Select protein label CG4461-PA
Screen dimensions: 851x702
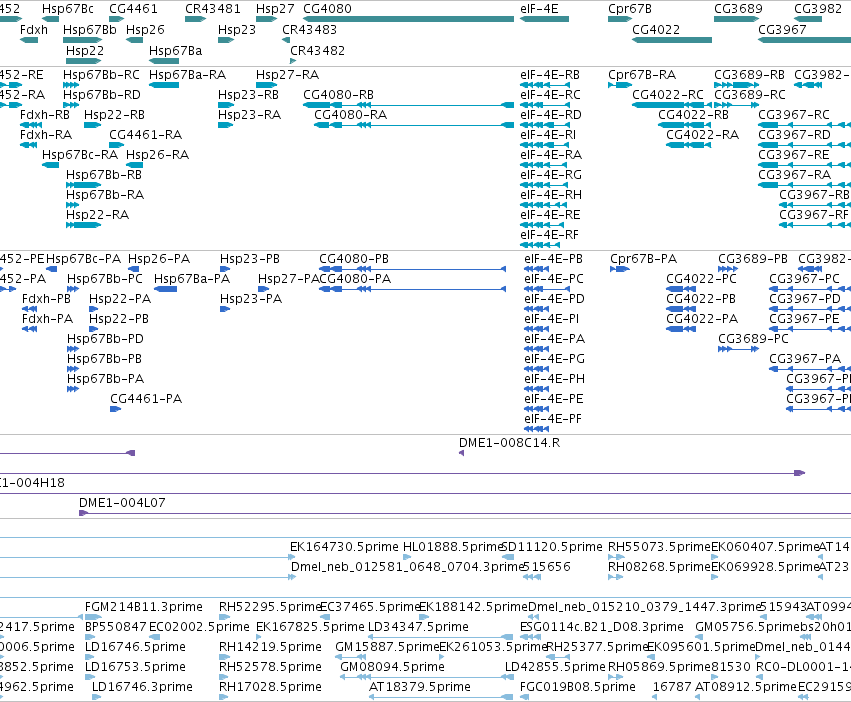146,399
